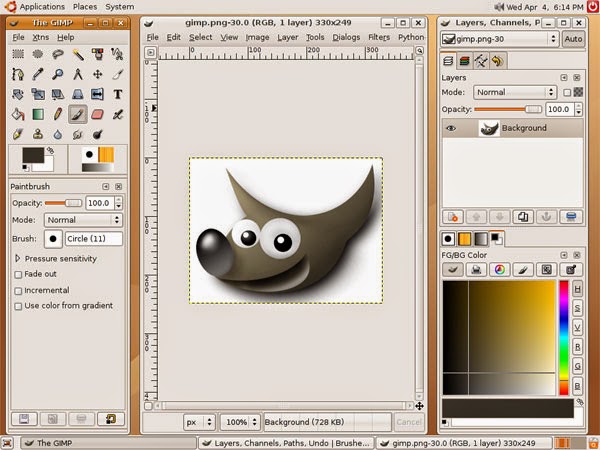
Task: Select the Blend gradient tool
Action: (x=38, y=114)
